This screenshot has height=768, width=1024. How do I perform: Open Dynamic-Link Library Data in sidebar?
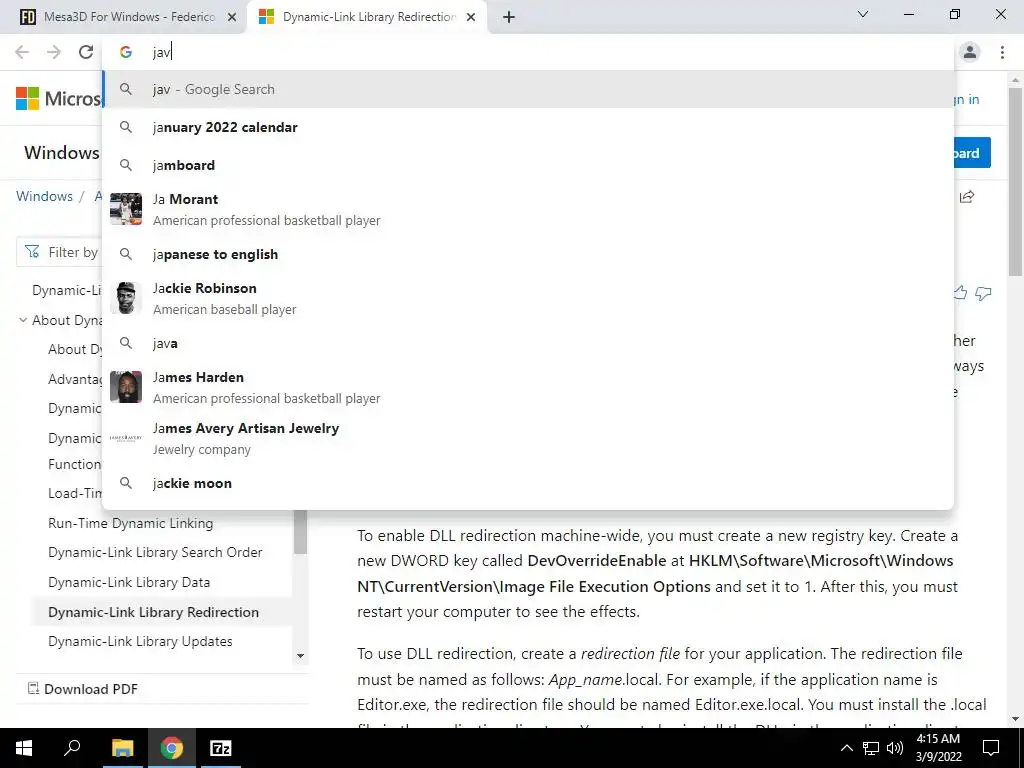[129, 583]
